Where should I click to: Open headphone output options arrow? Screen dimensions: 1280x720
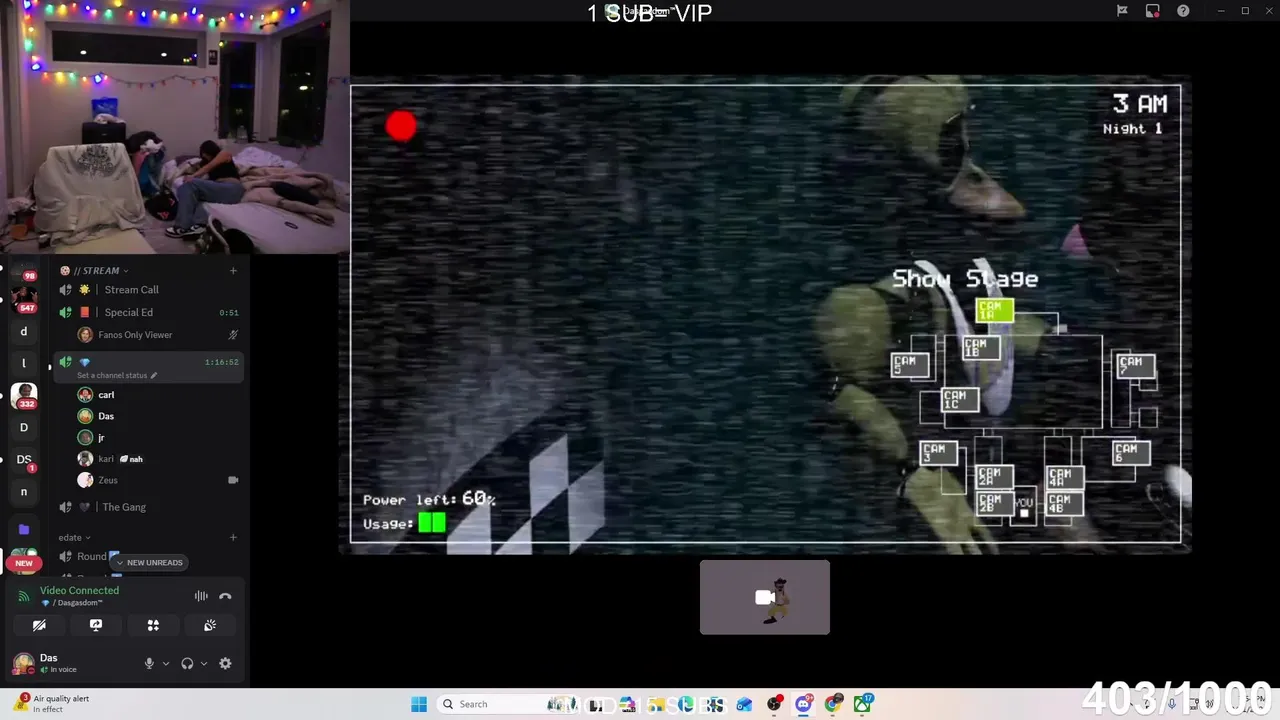[x=204, y=663]
